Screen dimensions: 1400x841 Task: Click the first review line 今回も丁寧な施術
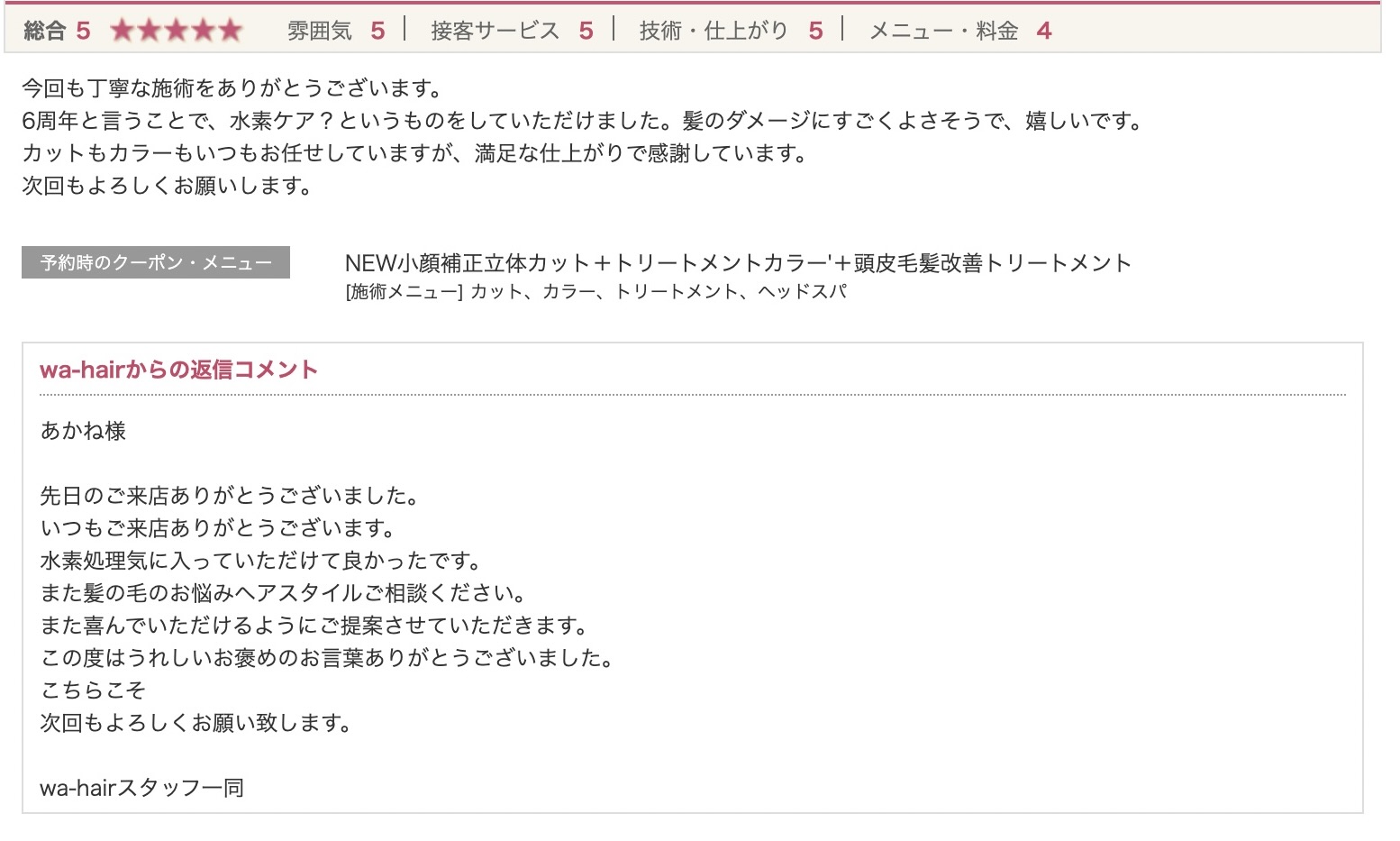coord(232,88)
